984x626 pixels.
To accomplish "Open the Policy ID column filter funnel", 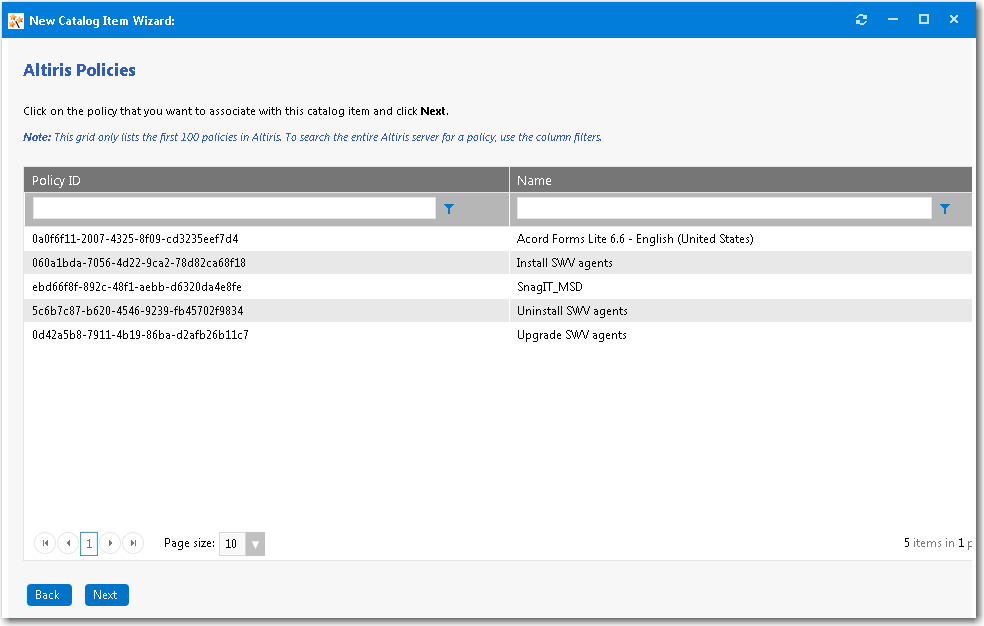I will [x=448, y=208].
